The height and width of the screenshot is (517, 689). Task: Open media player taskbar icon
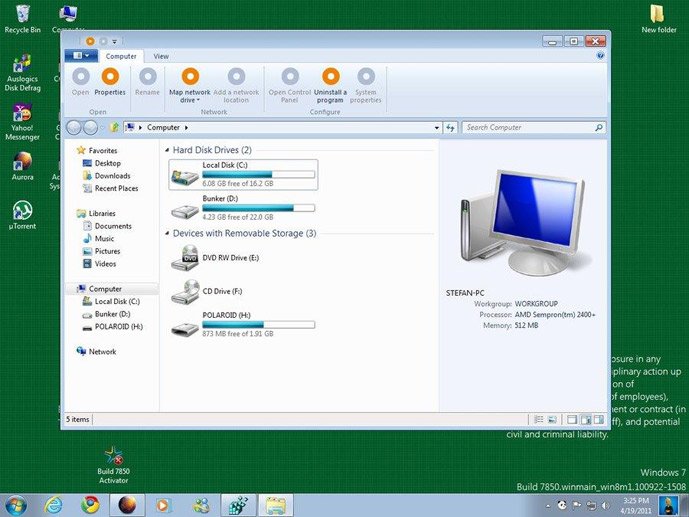coord(163,505)
